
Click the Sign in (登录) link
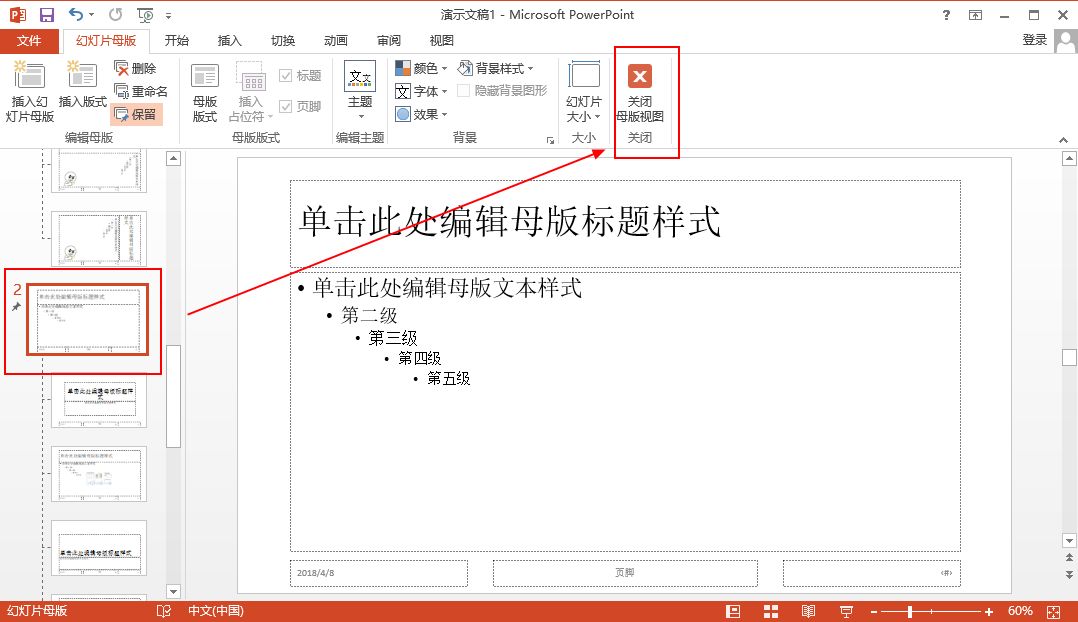click(x=1034, y=40)
